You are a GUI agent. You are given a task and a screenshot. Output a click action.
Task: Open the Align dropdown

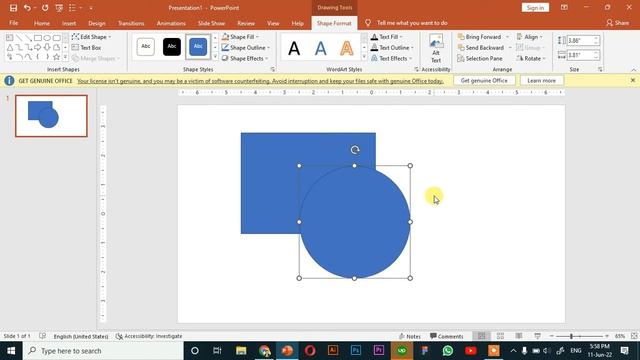[x=529, y=37]
